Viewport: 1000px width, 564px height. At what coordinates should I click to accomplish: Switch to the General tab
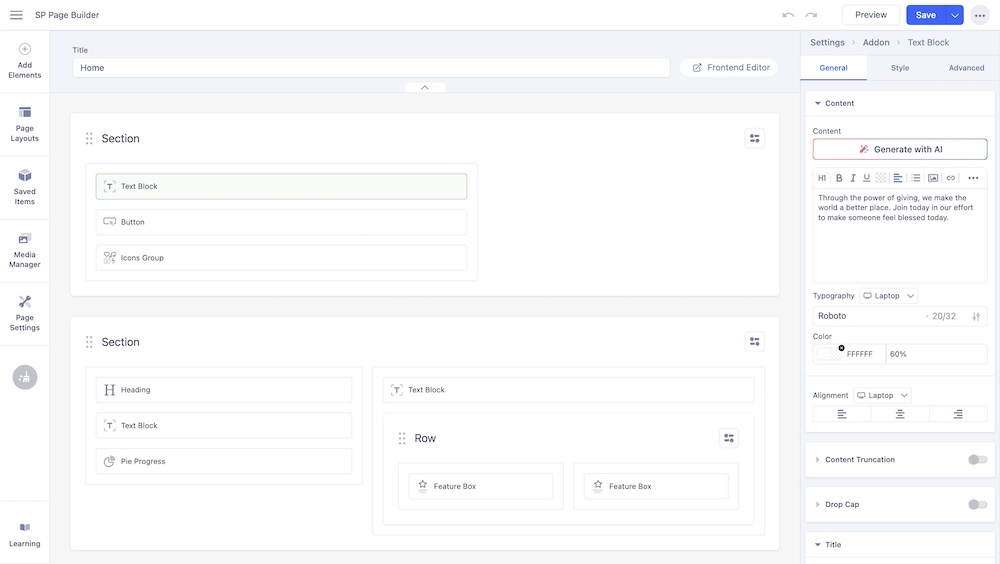click(x=834, y=68)
